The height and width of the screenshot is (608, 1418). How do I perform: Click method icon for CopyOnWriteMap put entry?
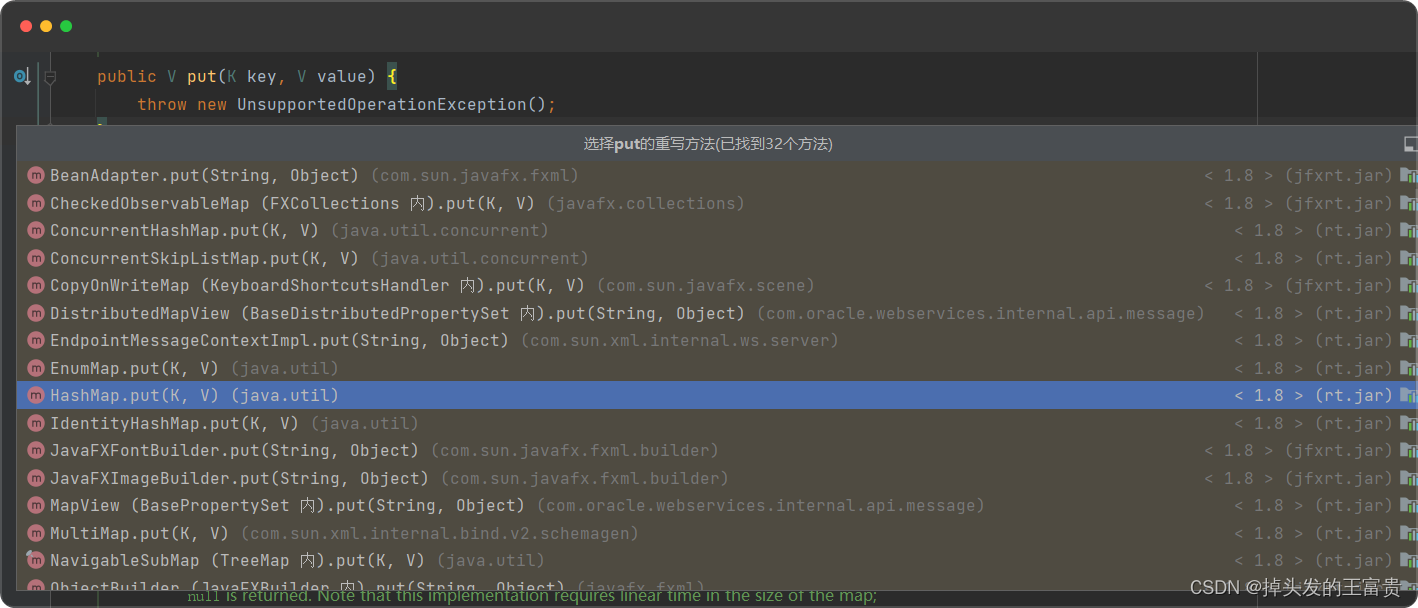[36, 285]
